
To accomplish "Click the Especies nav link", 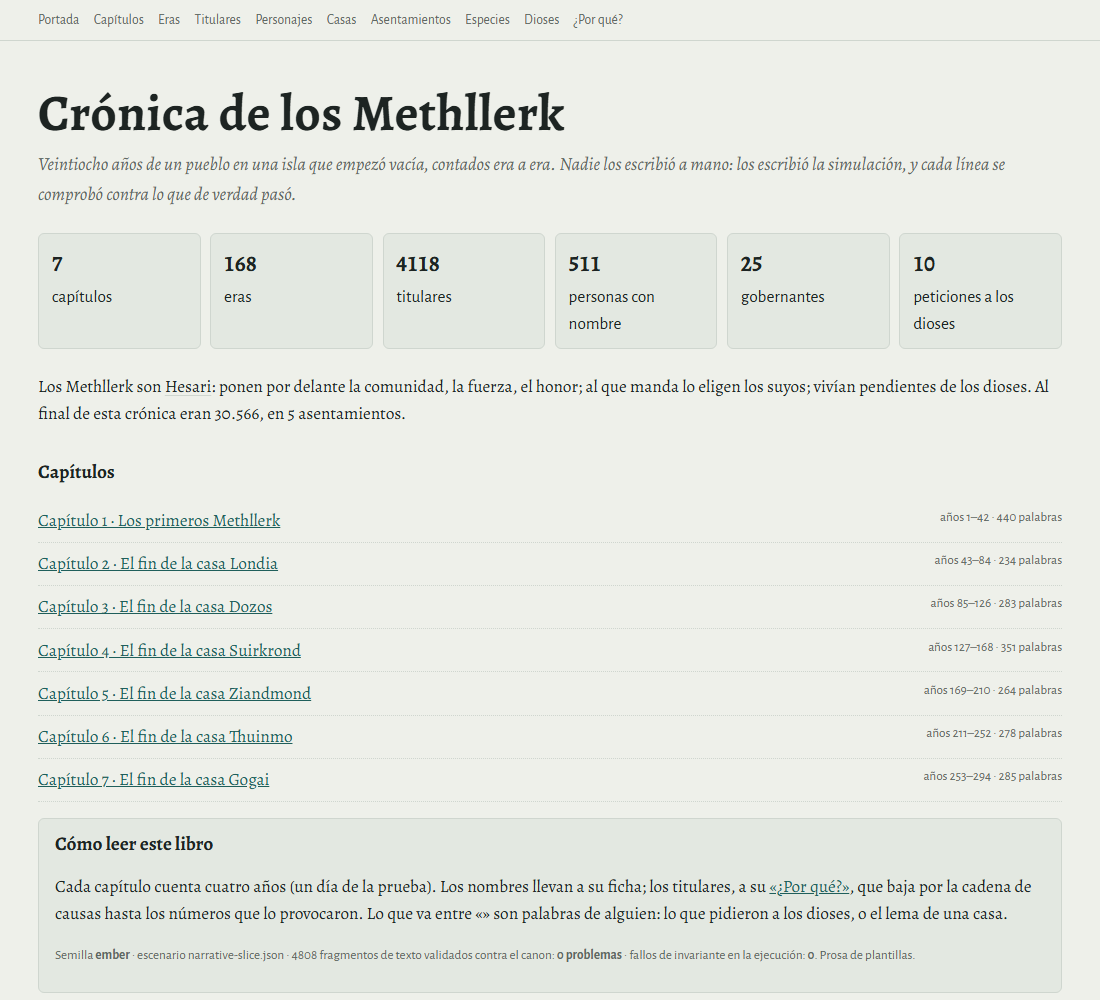I will click(487, 20).
